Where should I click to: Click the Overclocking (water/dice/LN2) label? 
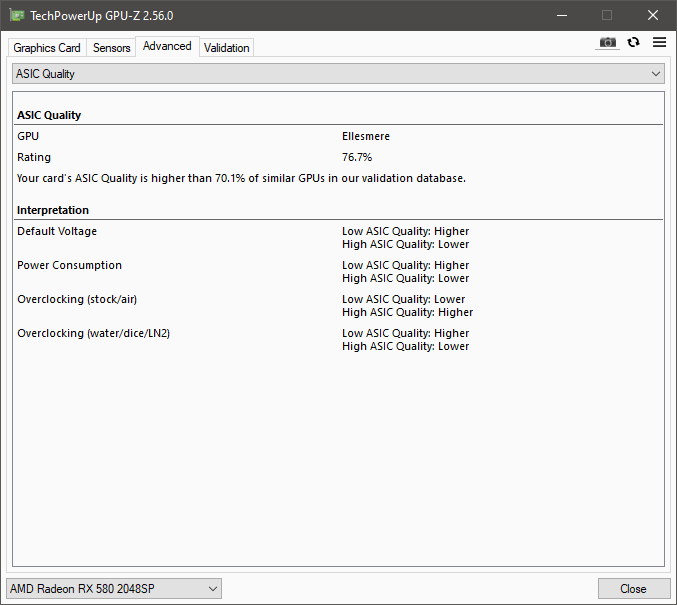[x=94, y=333]
